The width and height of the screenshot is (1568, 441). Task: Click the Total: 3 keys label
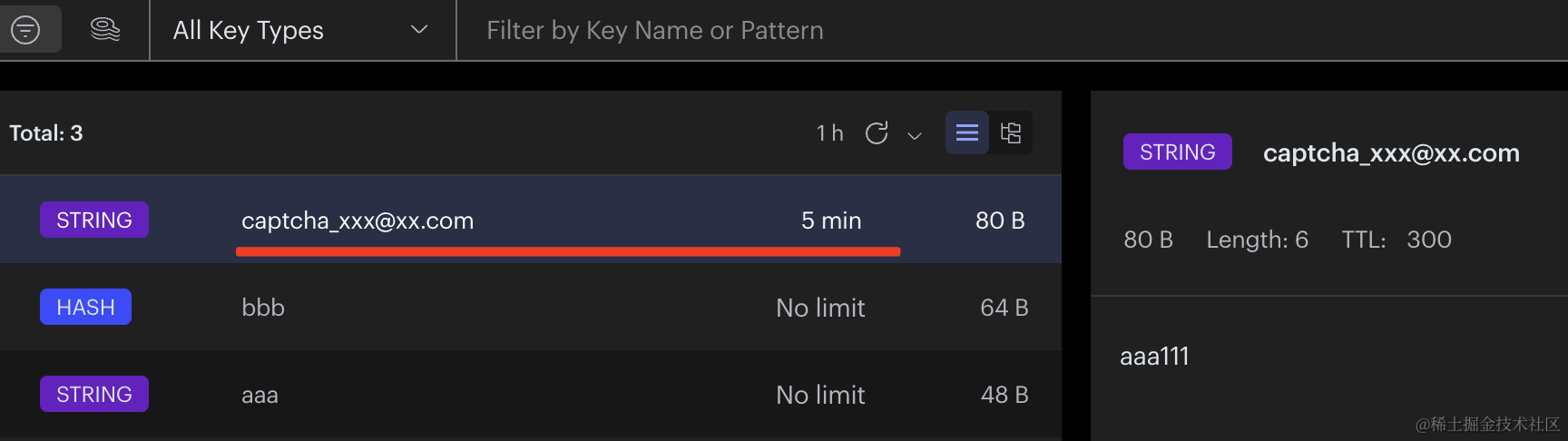pos(46,133)
